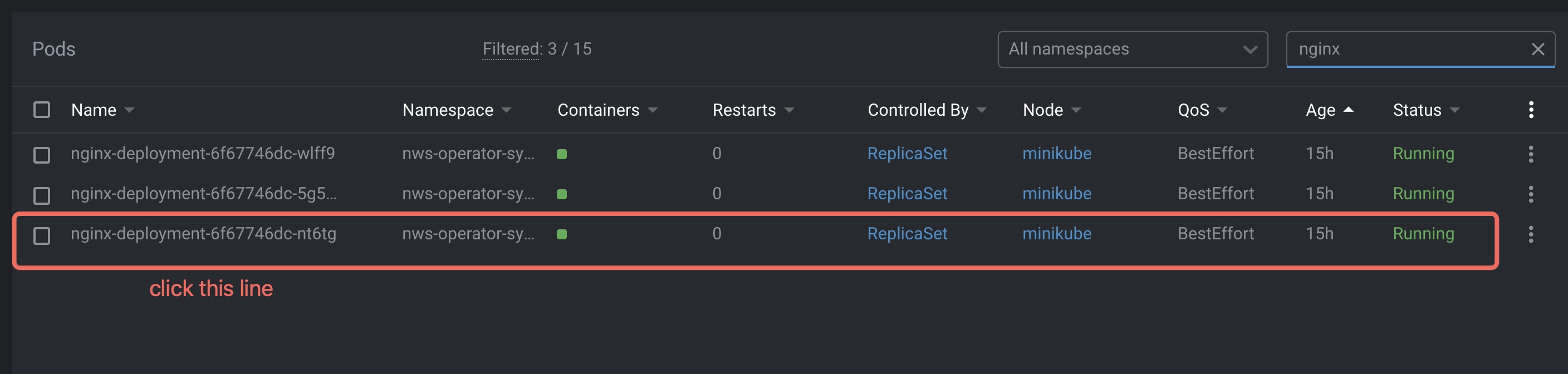This screenshot has width=1568, height=374.
Task: Click container status square for nt6tg pod
Action: pyautogui.click(x=561, y=235)
